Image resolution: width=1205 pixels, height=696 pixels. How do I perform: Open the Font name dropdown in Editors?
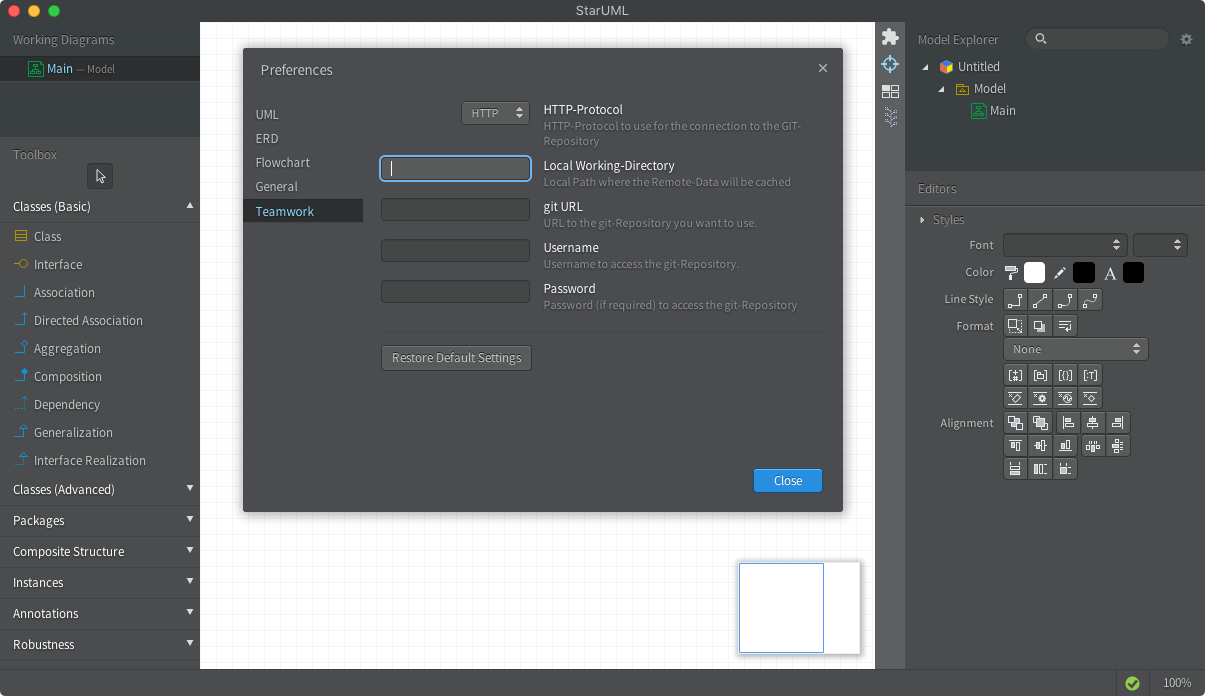[1065, 245]
